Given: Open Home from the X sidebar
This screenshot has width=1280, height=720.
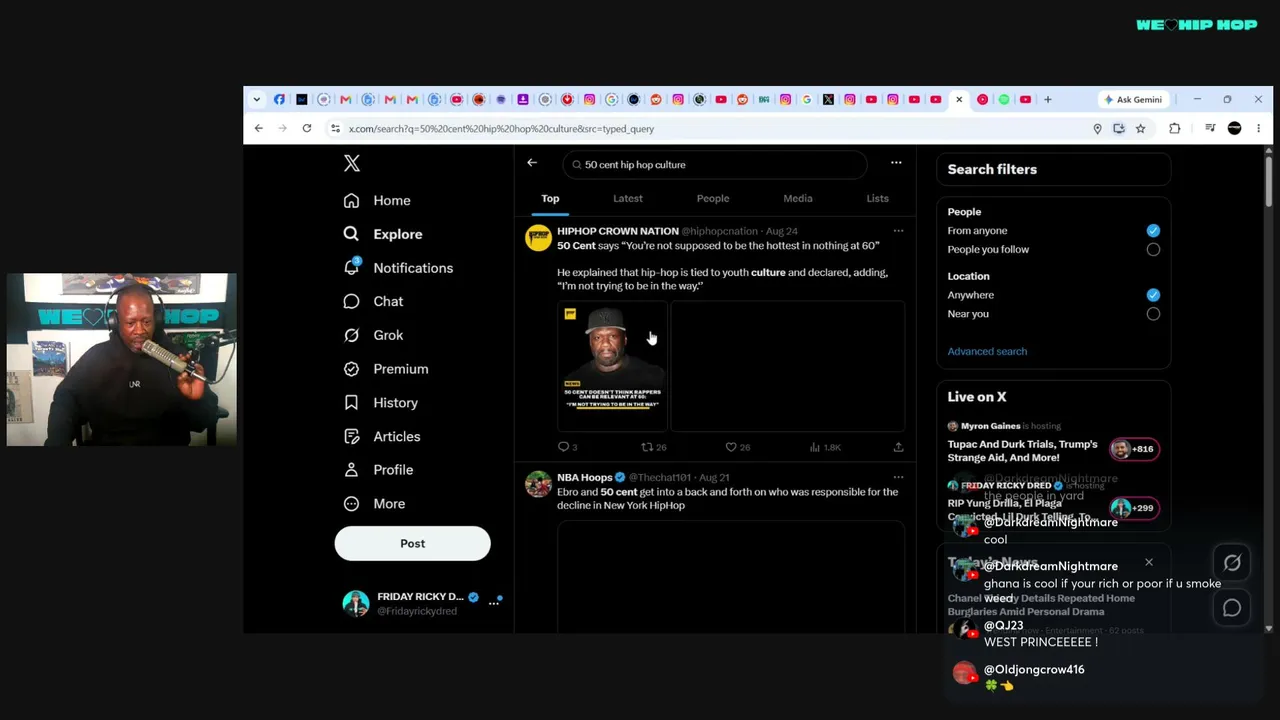Looking at the screenshot, I should [377, 200].
